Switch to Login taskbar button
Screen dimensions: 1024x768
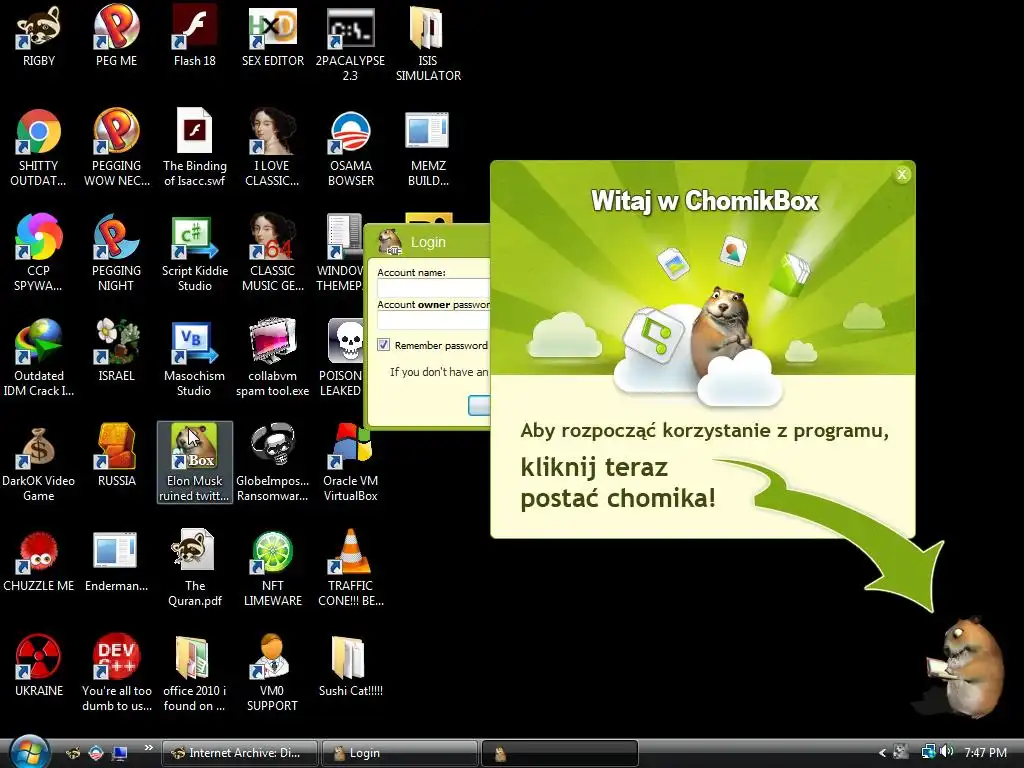point(399,753)
